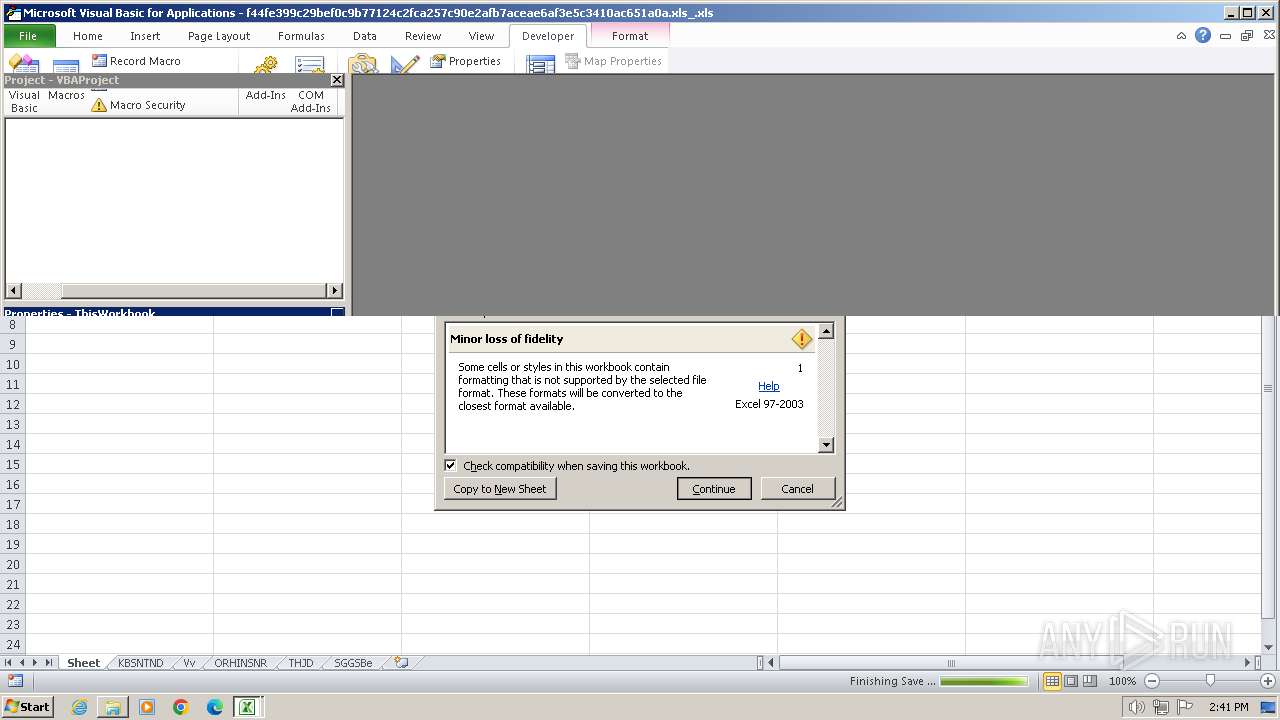Switch to the Insert ribbon tab
Image resolution: width=1280 pixels, height=720 pixels.
point(145,35)
